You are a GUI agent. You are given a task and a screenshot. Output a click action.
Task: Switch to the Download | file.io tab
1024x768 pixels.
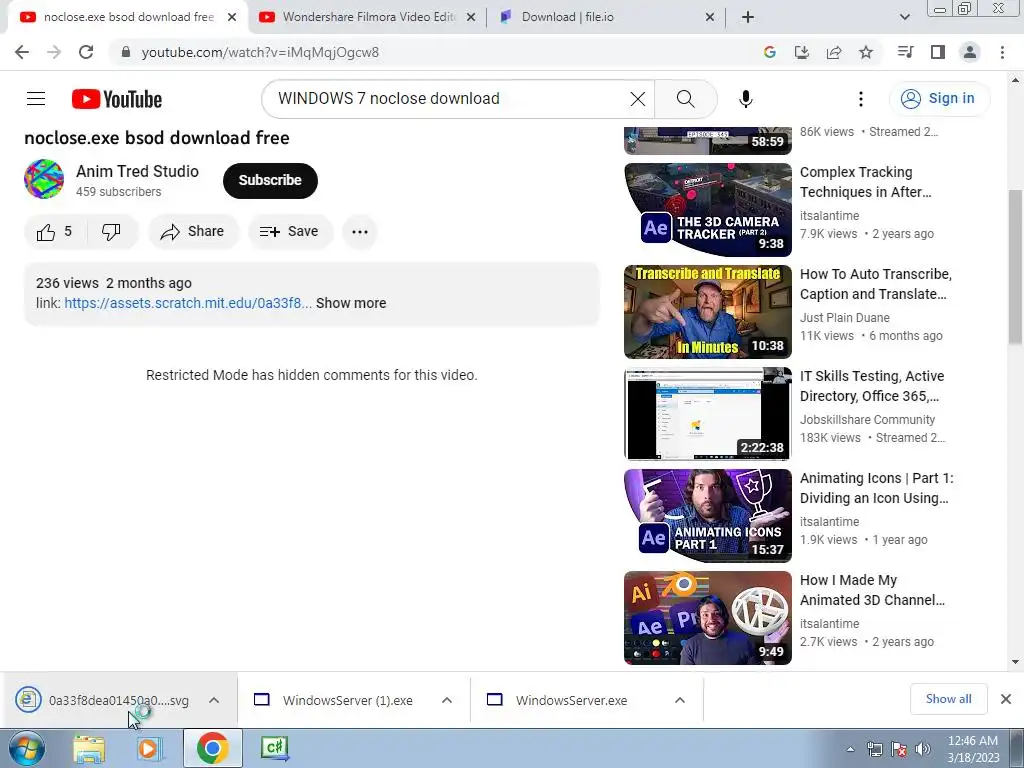coord(606,17)
